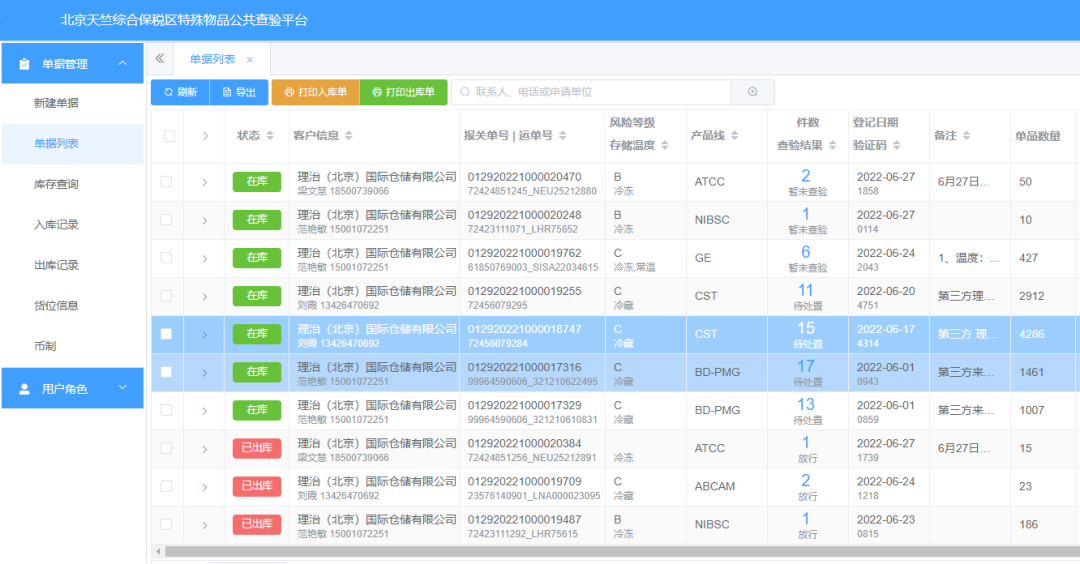Click item count 6 in GE row
Screen dimensions: 1080x564
click(806, 251)
